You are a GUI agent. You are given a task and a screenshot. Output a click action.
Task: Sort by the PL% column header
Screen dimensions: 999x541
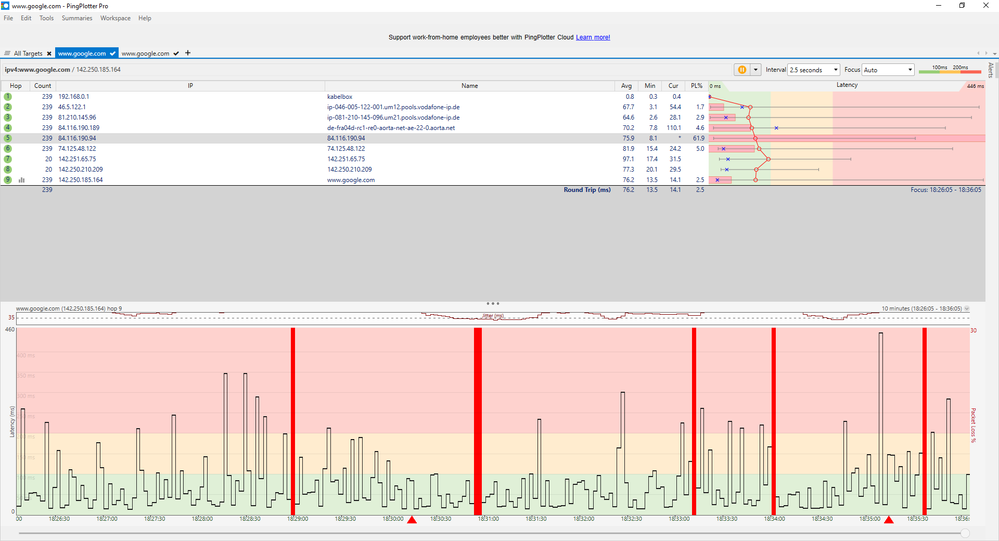click(699, 86)
